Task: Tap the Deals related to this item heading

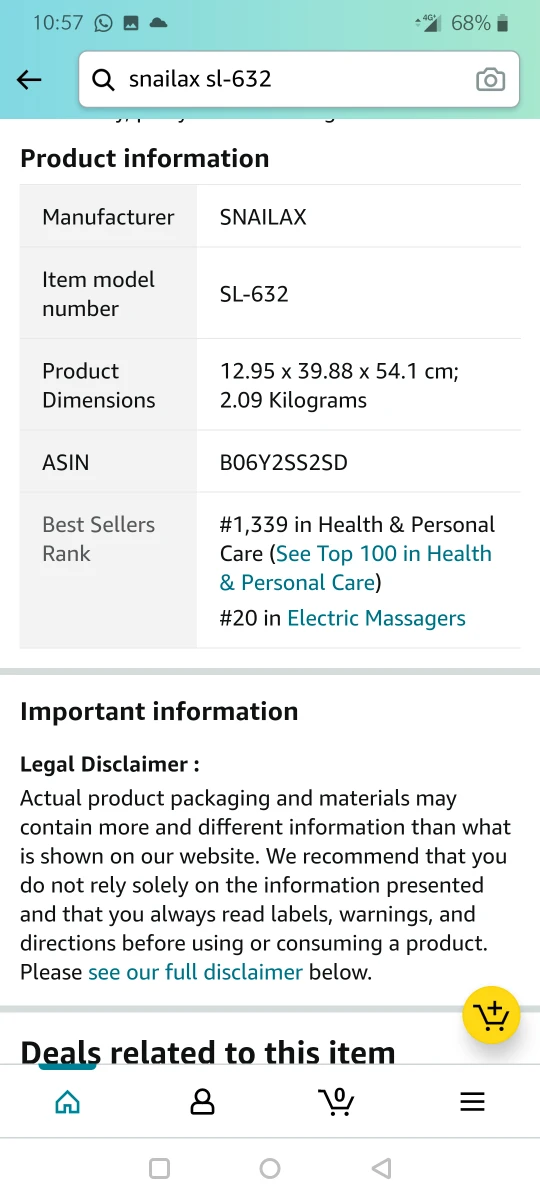Action: coord(208,1052)
